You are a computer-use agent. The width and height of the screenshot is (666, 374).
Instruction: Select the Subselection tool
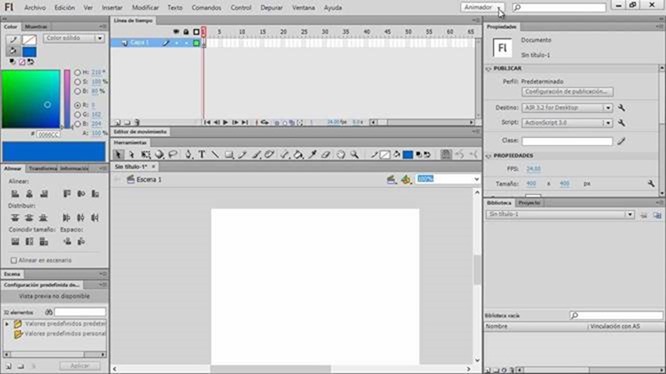[x=132, y=155]
